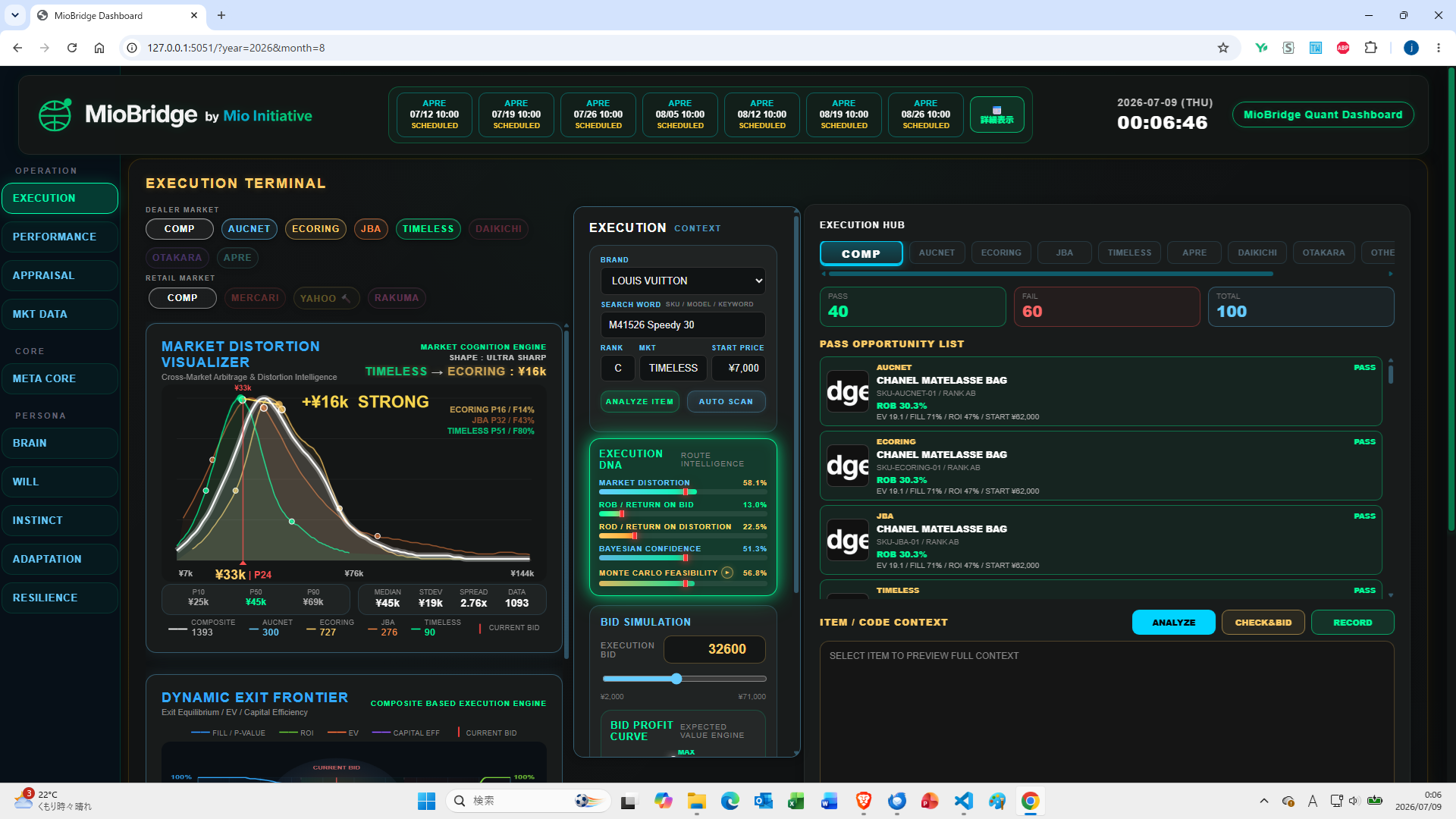The width and height of the screenshot is (1456, 819).
Task: Enable the MERCARI retail market chip
Action: pos(255,298)
